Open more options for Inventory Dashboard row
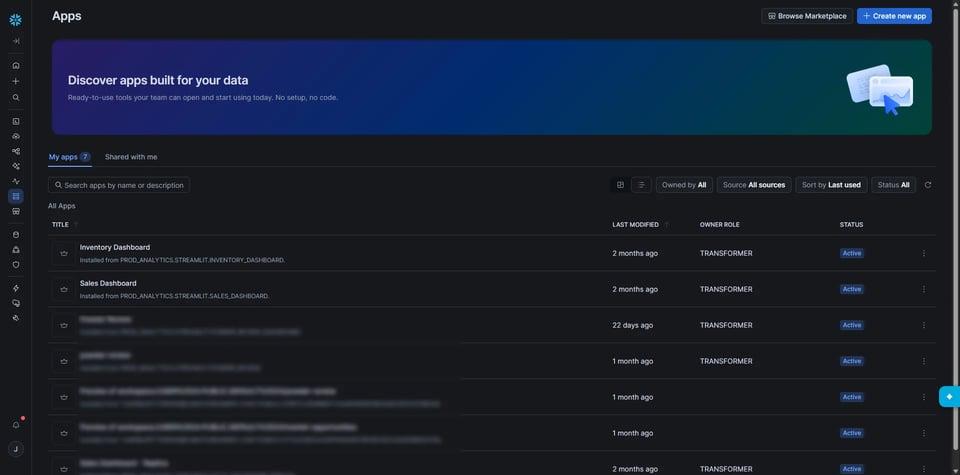 tap(924, 253)
